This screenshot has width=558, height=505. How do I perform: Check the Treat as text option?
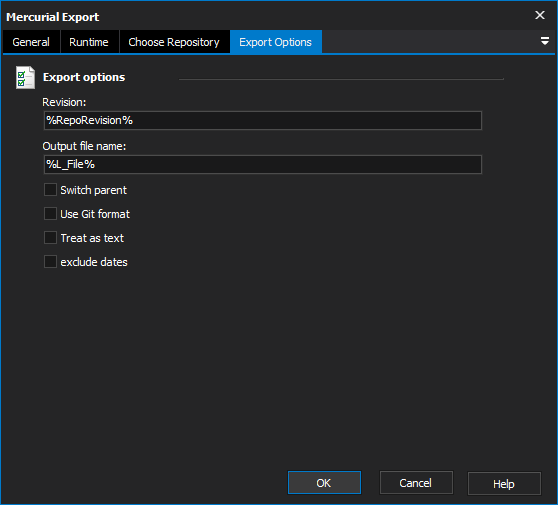(x=50, y=238)
